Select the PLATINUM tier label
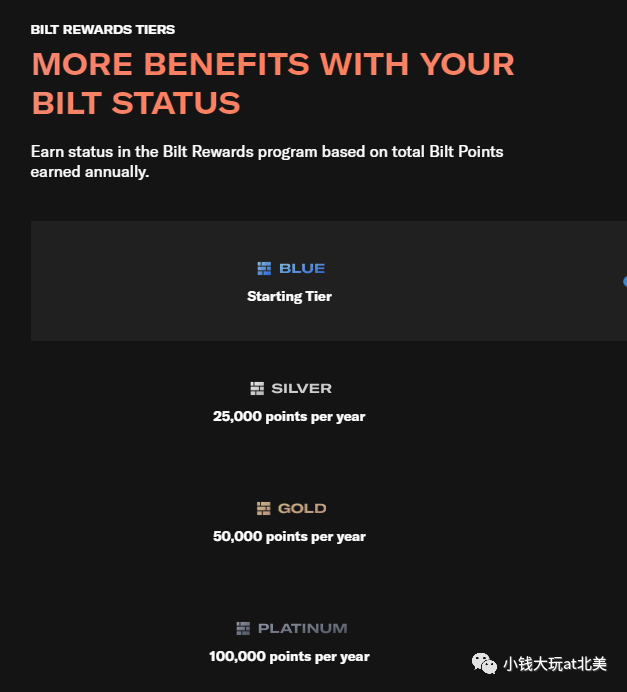Viewport: 627px width, 692px height. (303, 628)
